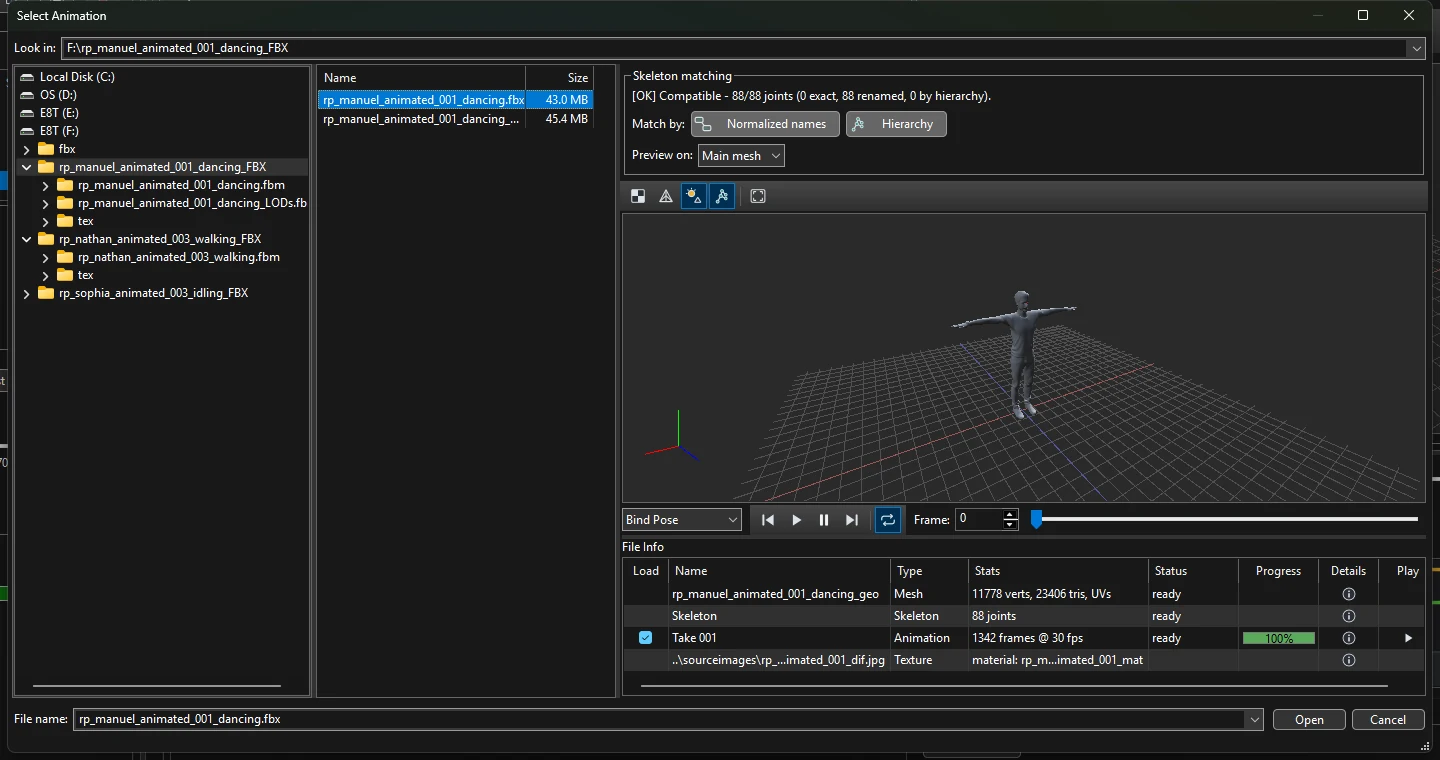
Task: Toggle loop playback button
Action: click(887, 520)
